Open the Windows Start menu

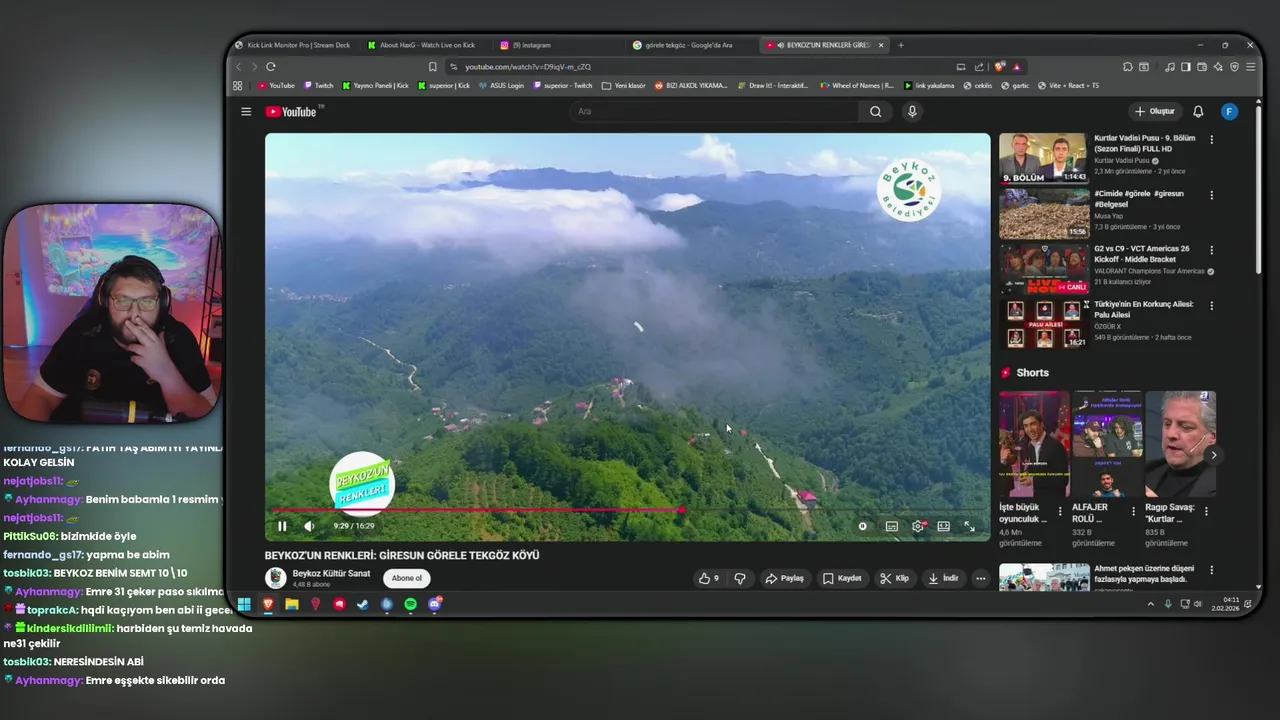(x=244, y=604)
